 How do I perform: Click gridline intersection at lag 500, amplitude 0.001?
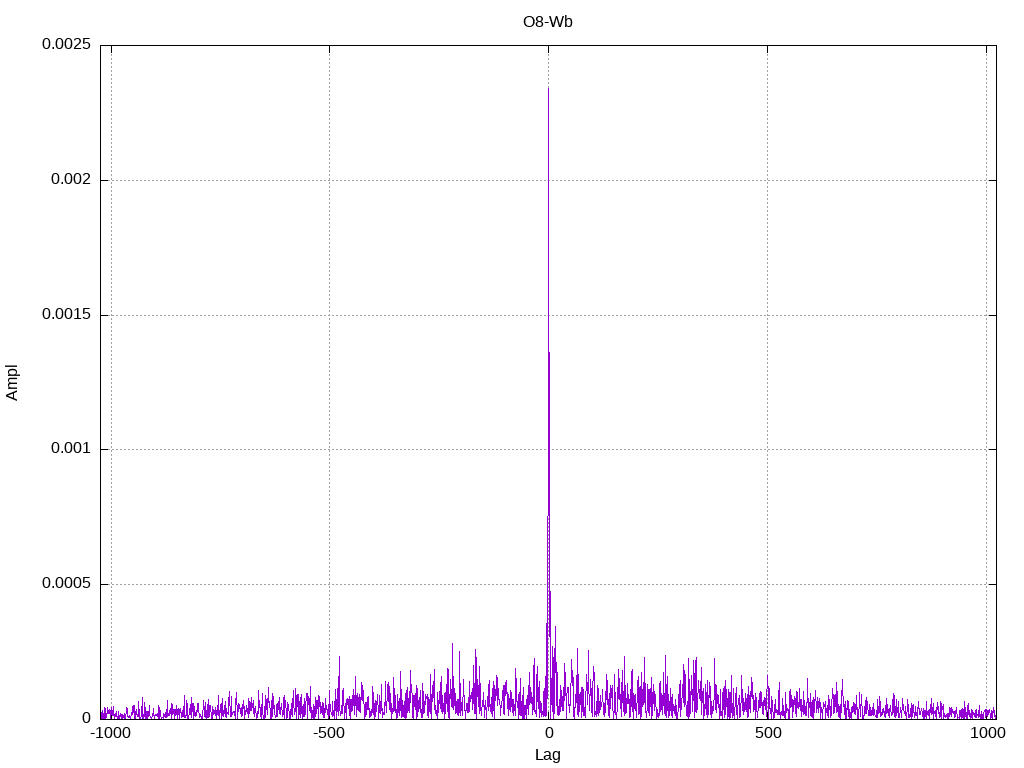767,449
